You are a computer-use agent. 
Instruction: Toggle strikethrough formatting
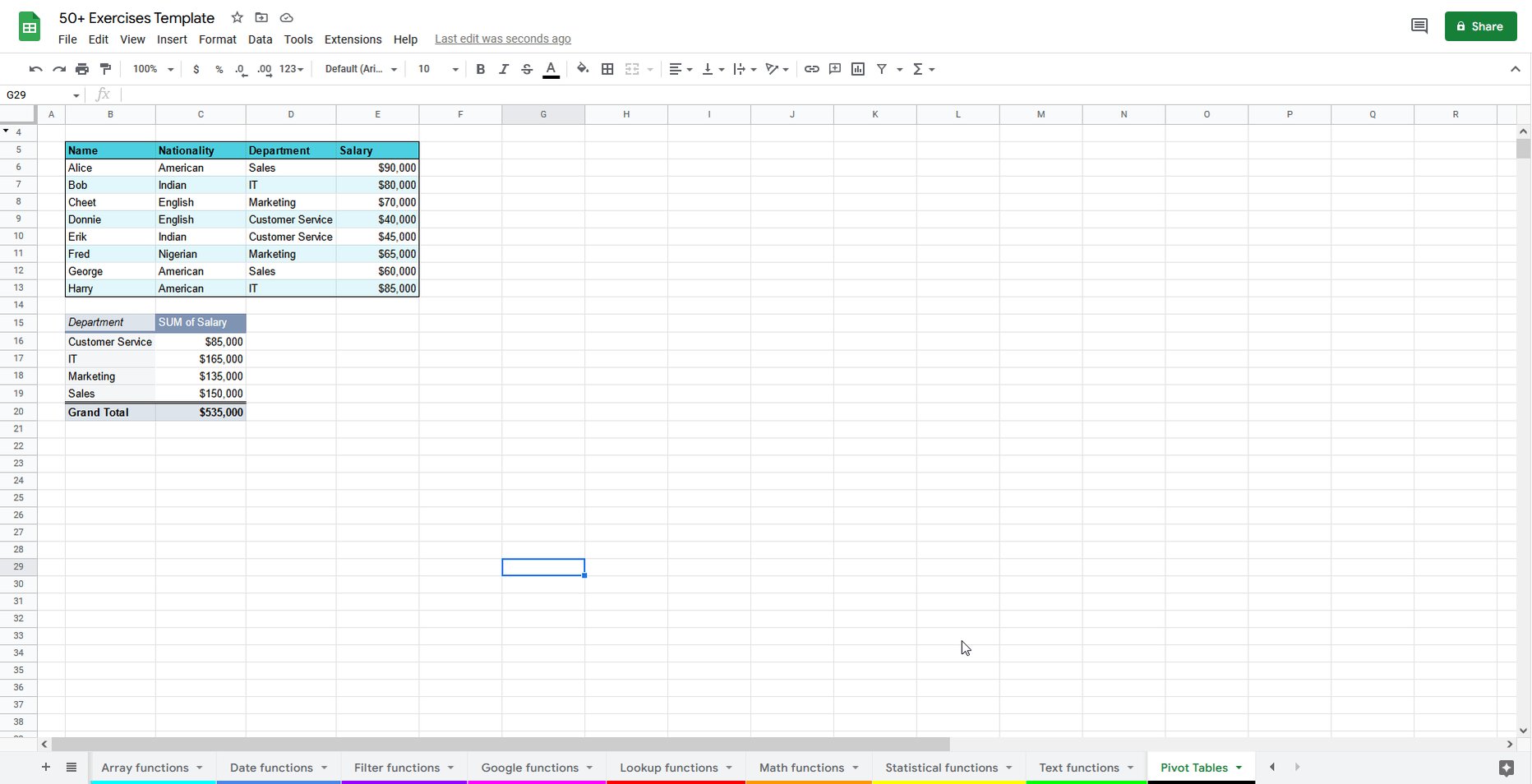pyautogui.click(x=527, y=69)
